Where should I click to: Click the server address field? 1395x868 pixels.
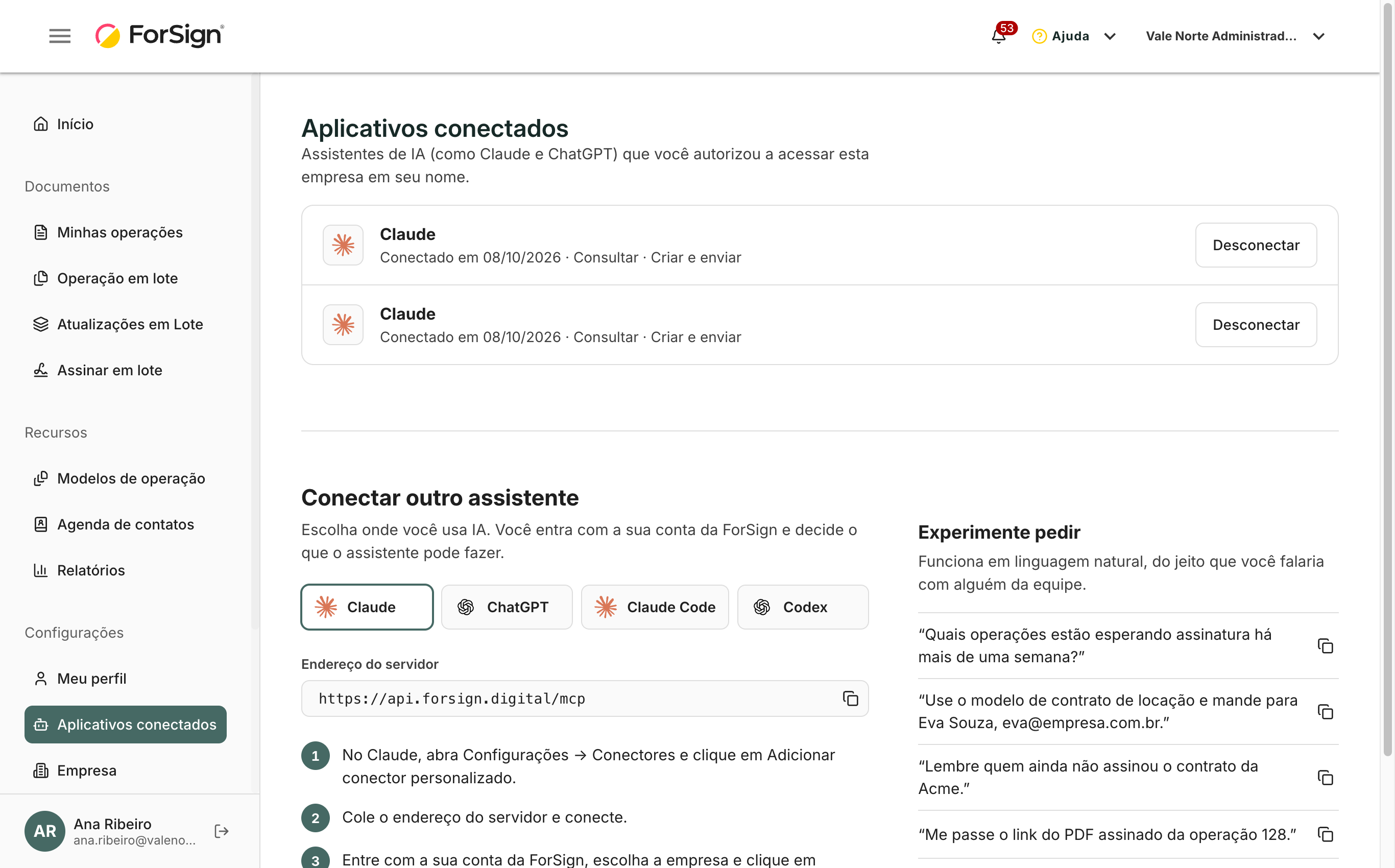click(585, 698)
